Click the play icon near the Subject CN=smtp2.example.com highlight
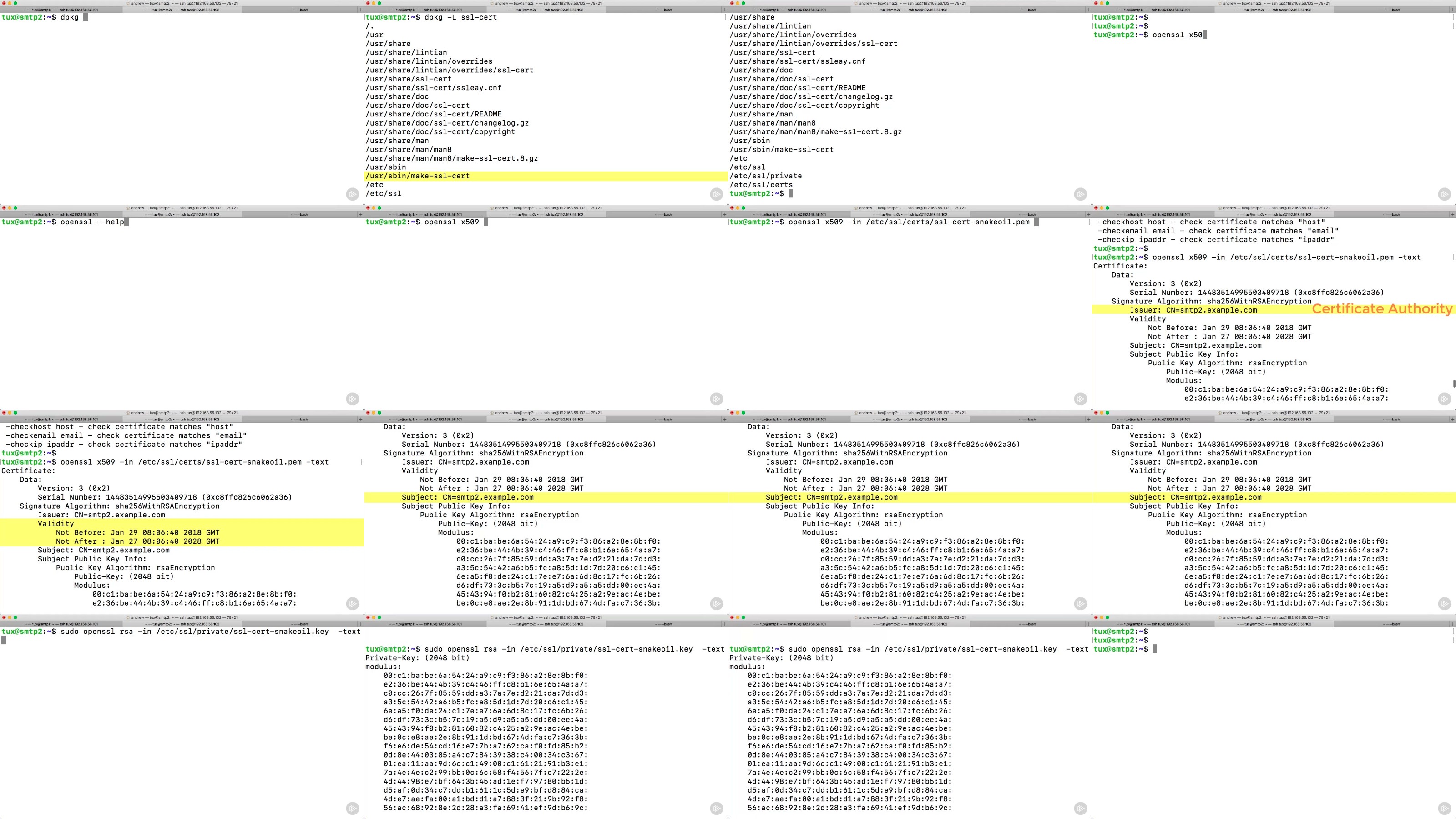 point(716,604)
